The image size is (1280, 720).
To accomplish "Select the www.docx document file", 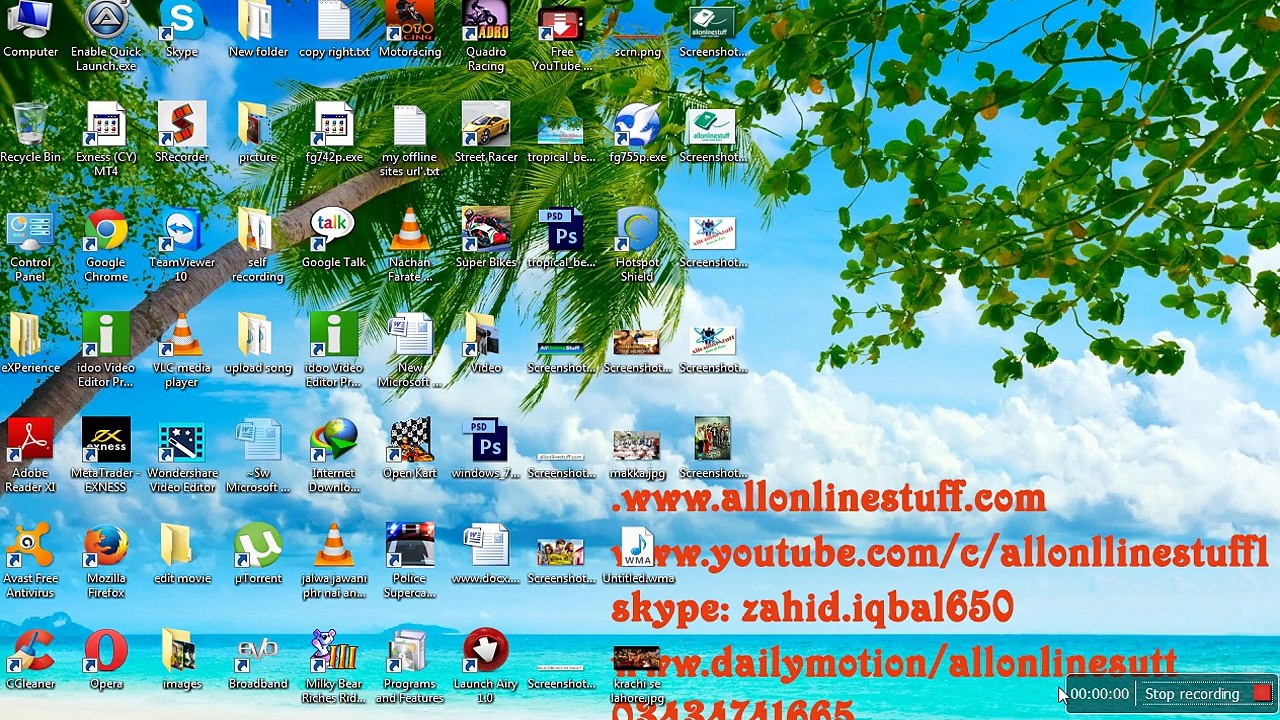I will [x=486, y=555].
